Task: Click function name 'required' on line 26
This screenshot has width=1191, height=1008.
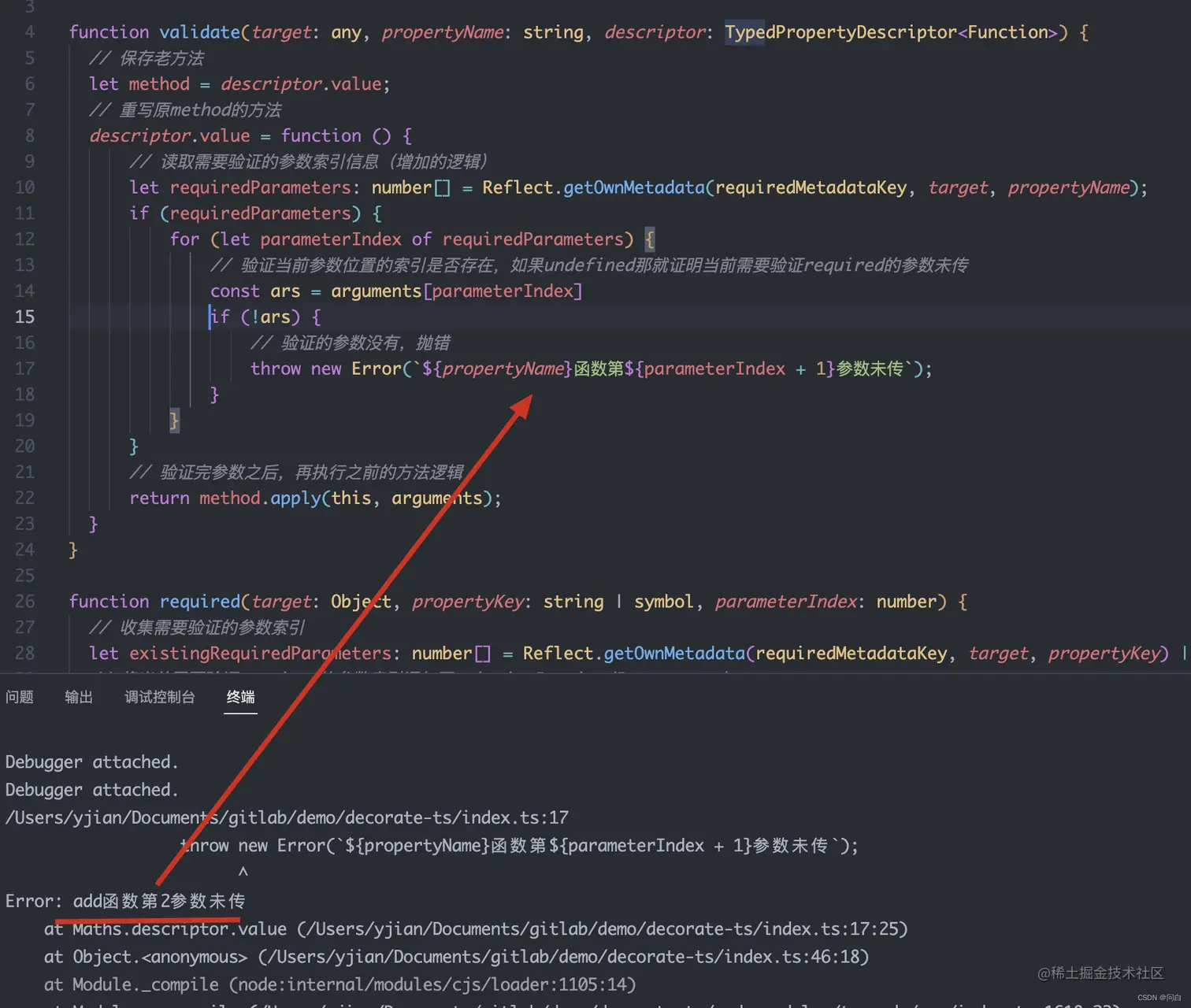Action: click(200, 602)
